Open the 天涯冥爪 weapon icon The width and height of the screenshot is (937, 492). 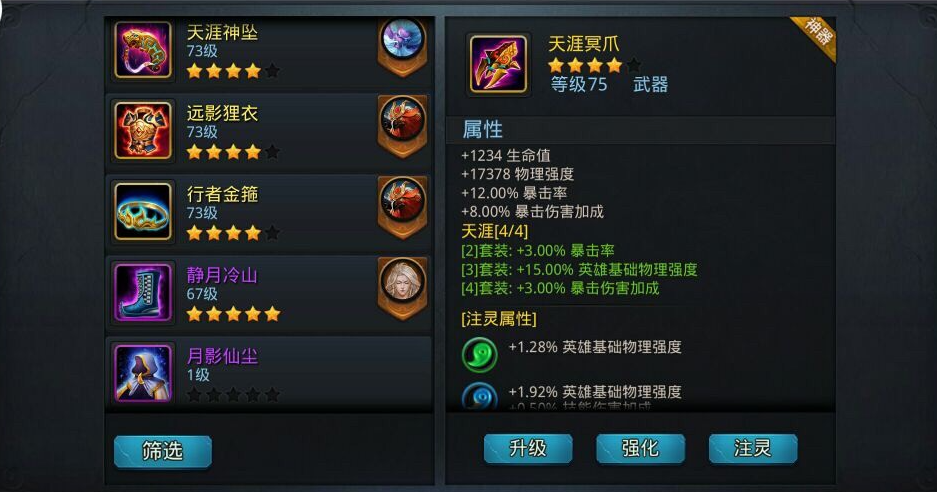pyautogui.click(x=498, y=63)
